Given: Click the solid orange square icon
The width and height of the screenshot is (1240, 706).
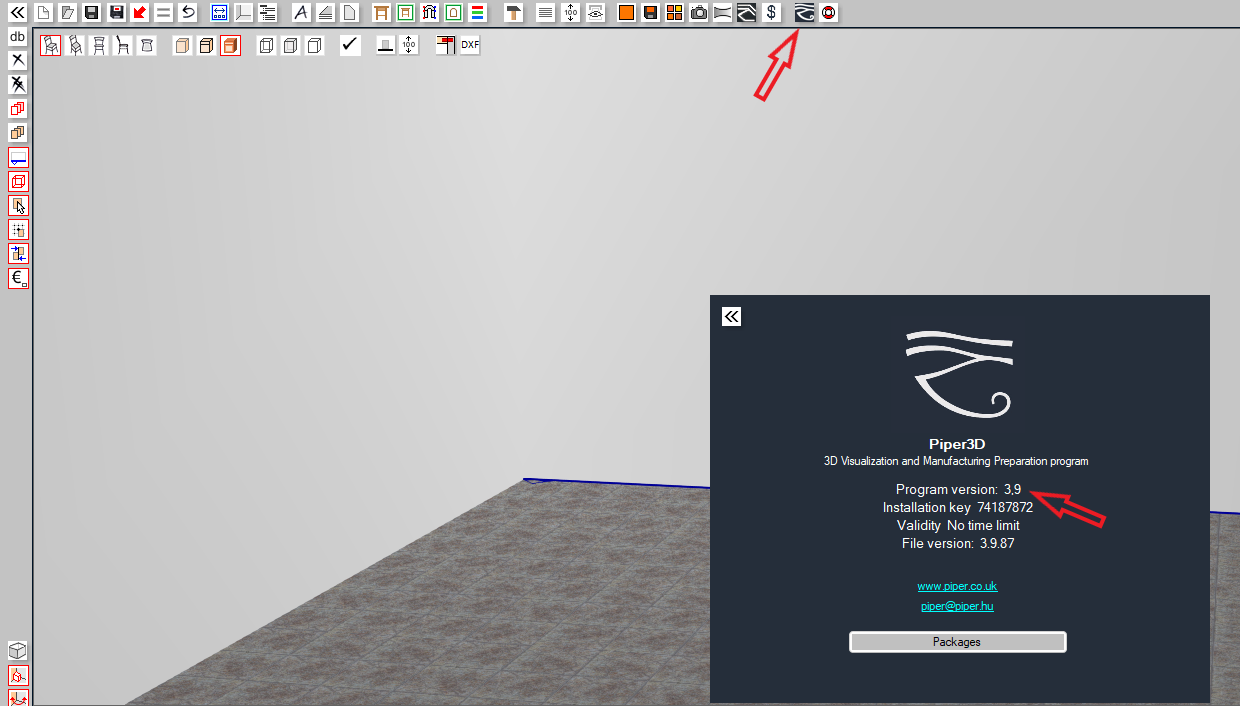Looking at the screenshot, I should tap(626, 13).
